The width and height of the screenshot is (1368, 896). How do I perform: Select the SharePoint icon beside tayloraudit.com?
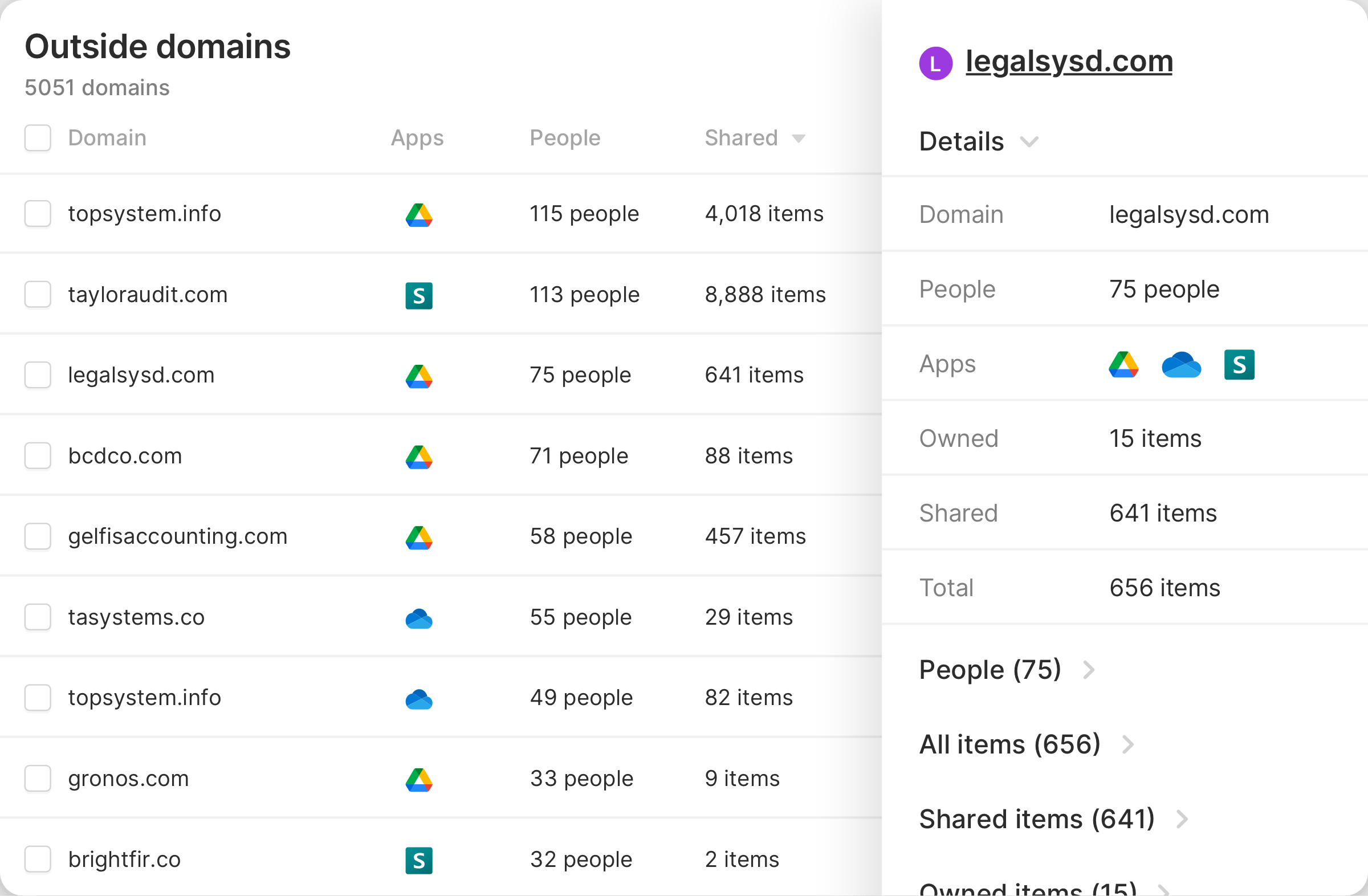point(418,295)
